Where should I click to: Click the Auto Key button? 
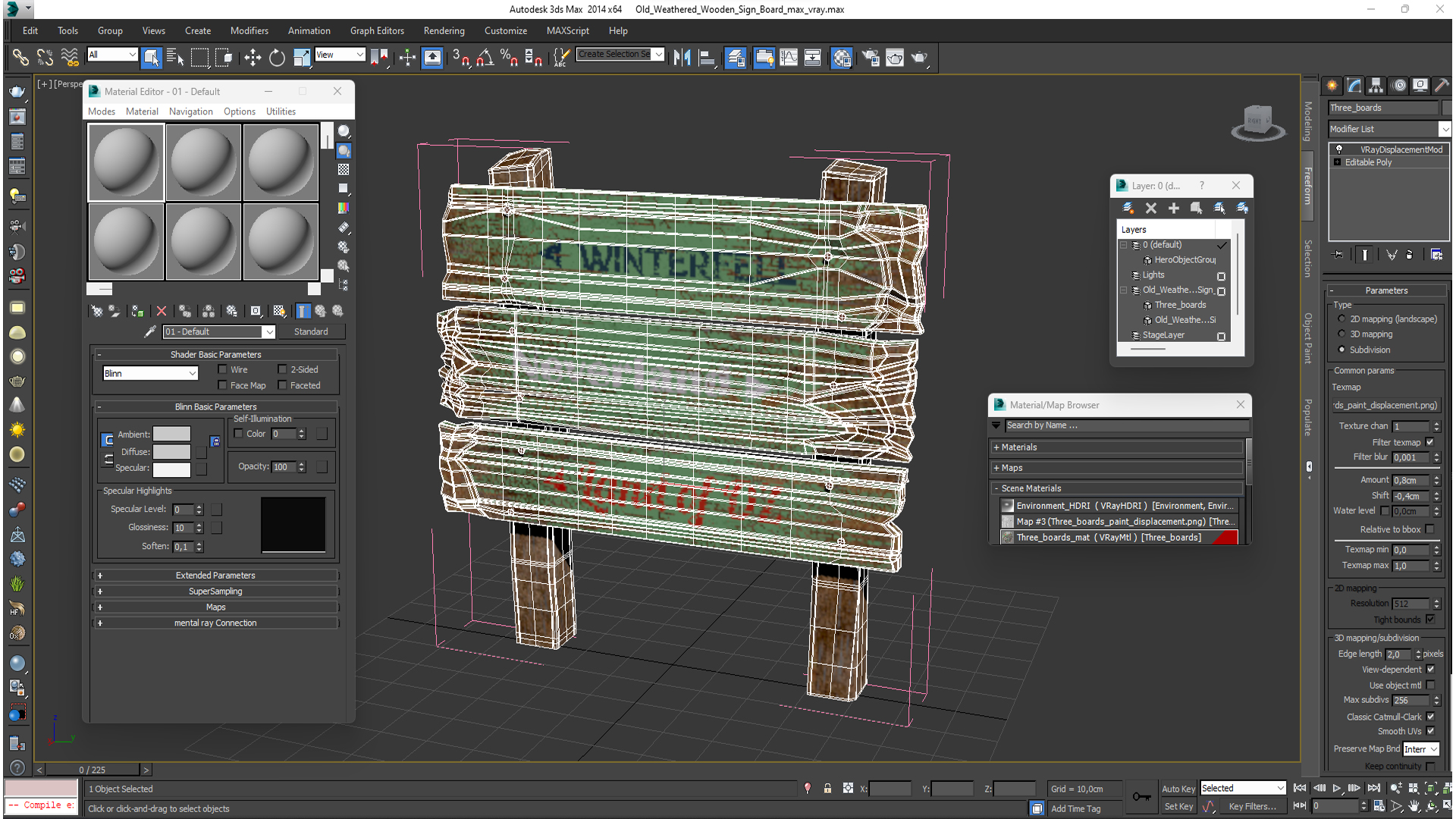point(1178,789)
